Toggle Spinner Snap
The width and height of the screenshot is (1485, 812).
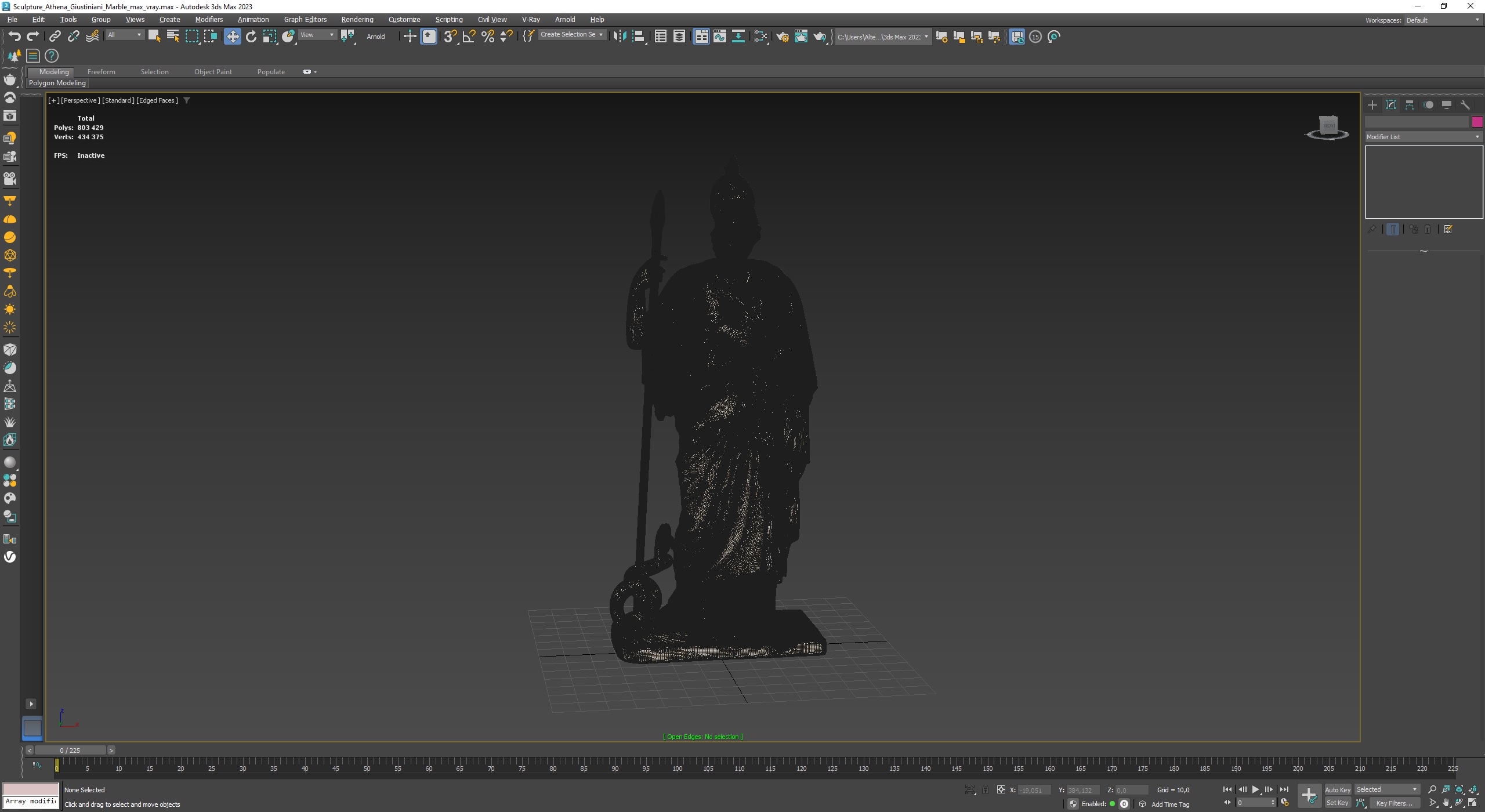pyautogui.click(x=506, y=37)
